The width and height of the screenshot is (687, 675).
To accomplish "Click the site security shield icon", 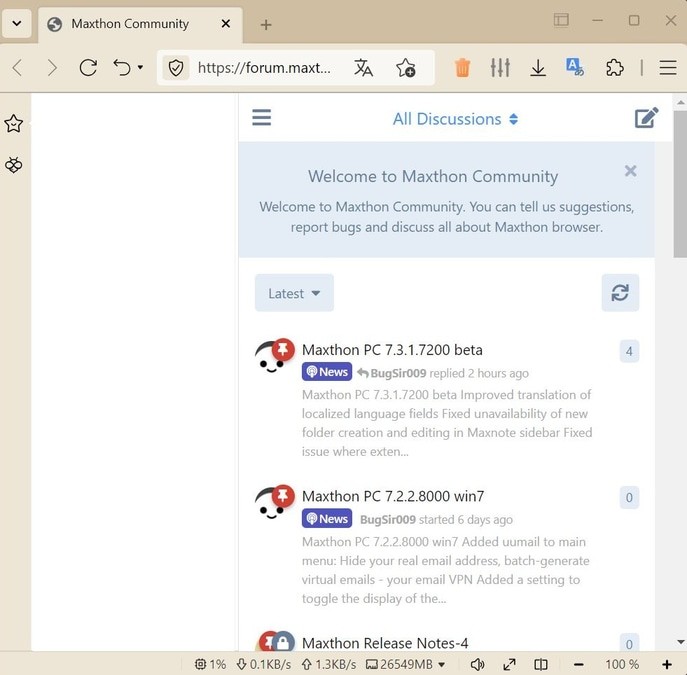I will coord(176,68).
